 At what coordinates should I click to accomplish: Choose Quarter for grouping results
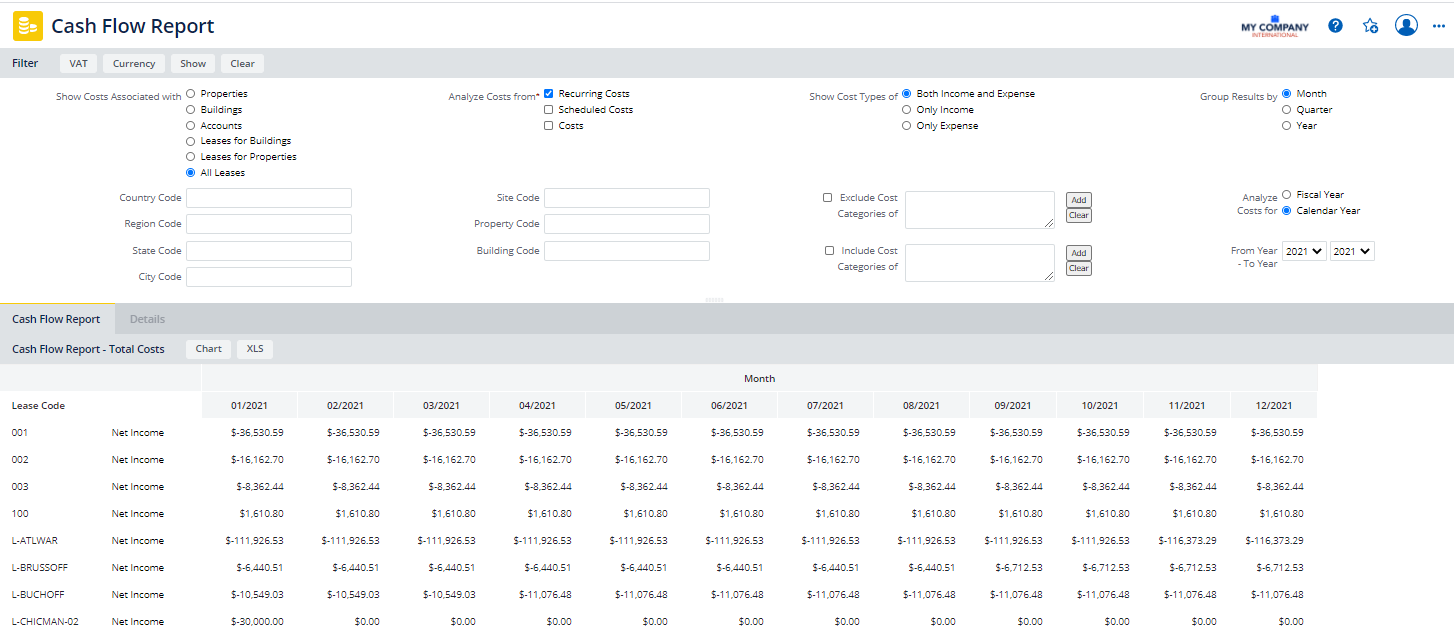tap(1287, 110)
